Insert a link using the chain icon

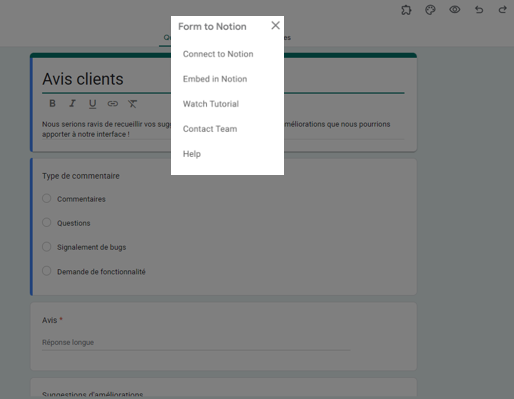pos(113,104)
